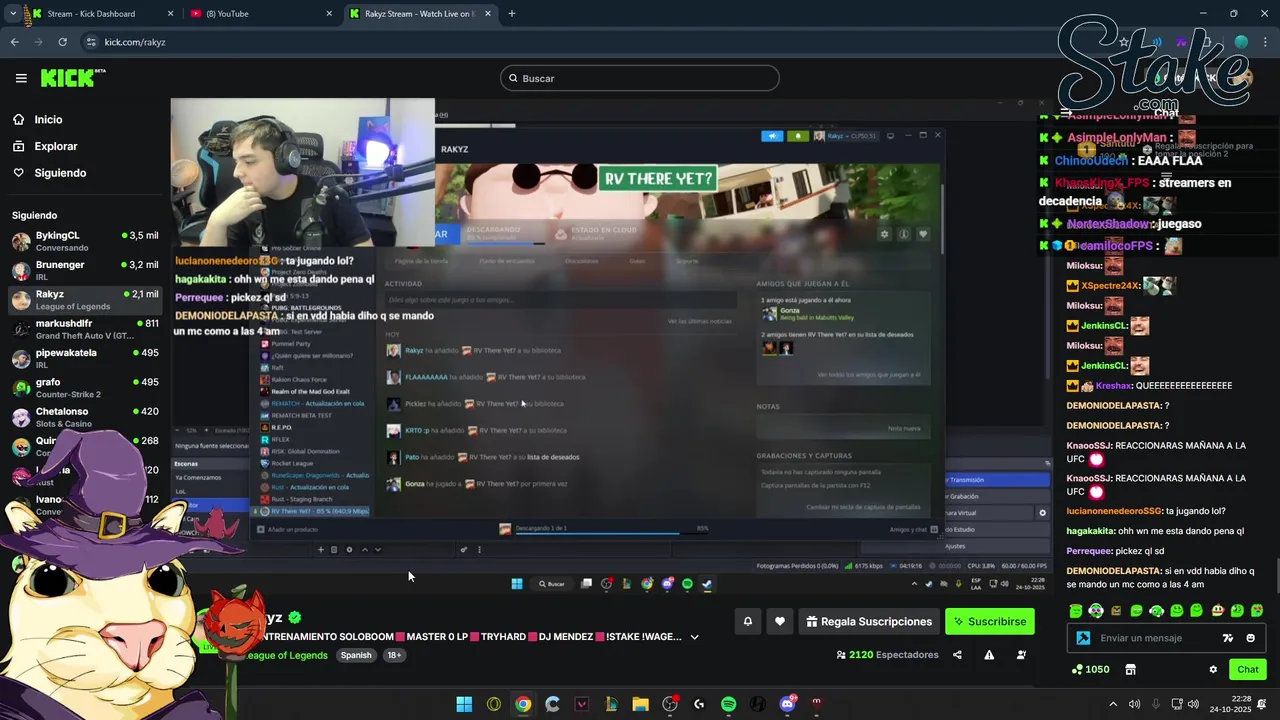Click the green Suscribirse button
This screenshot has height=720, width=1280.
click(989, 621)
